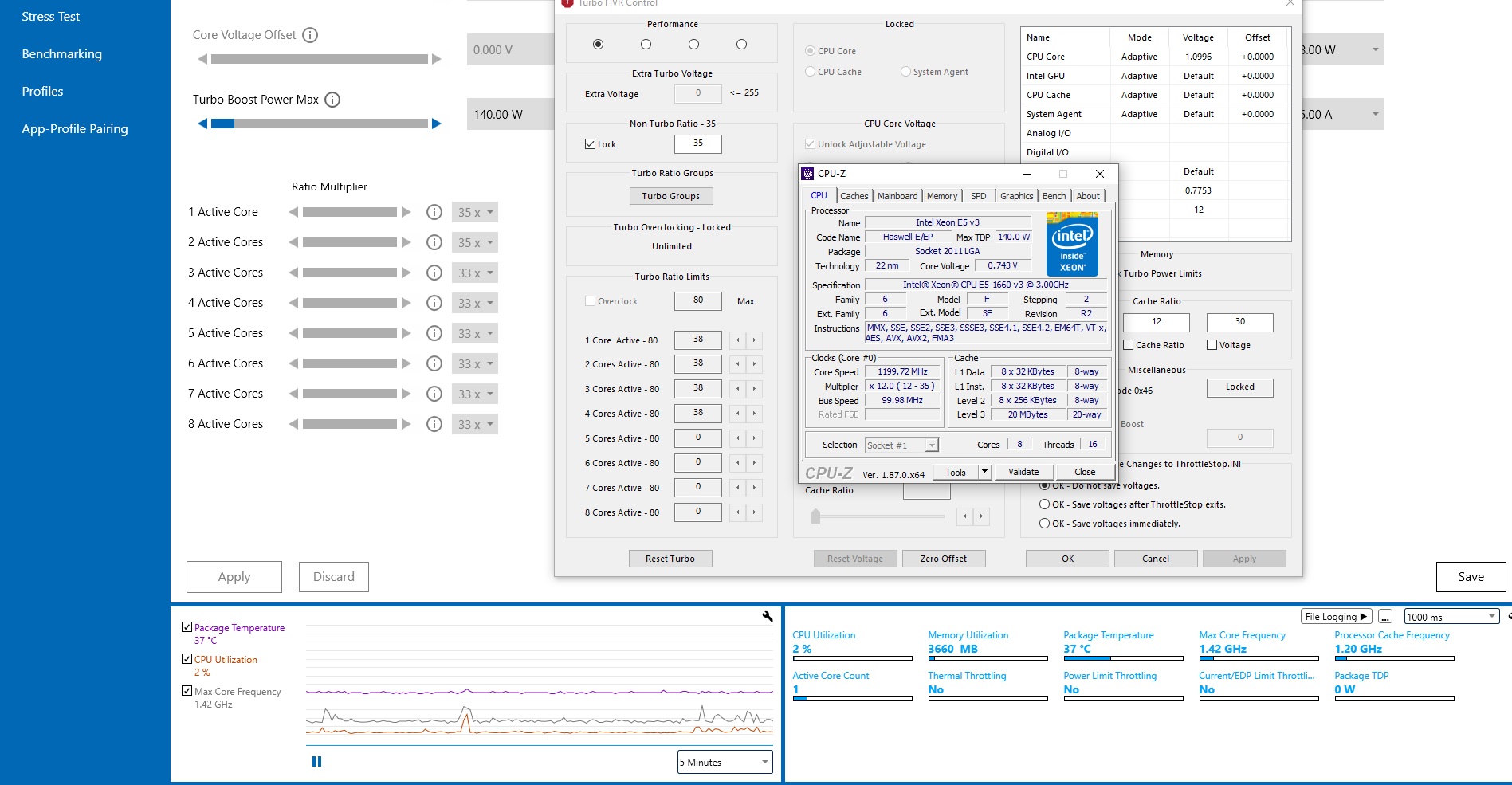Screen dimensions: 1512x785
Task: Open Turbo Groups in ThrottleStop
Action: coord(671,196)
